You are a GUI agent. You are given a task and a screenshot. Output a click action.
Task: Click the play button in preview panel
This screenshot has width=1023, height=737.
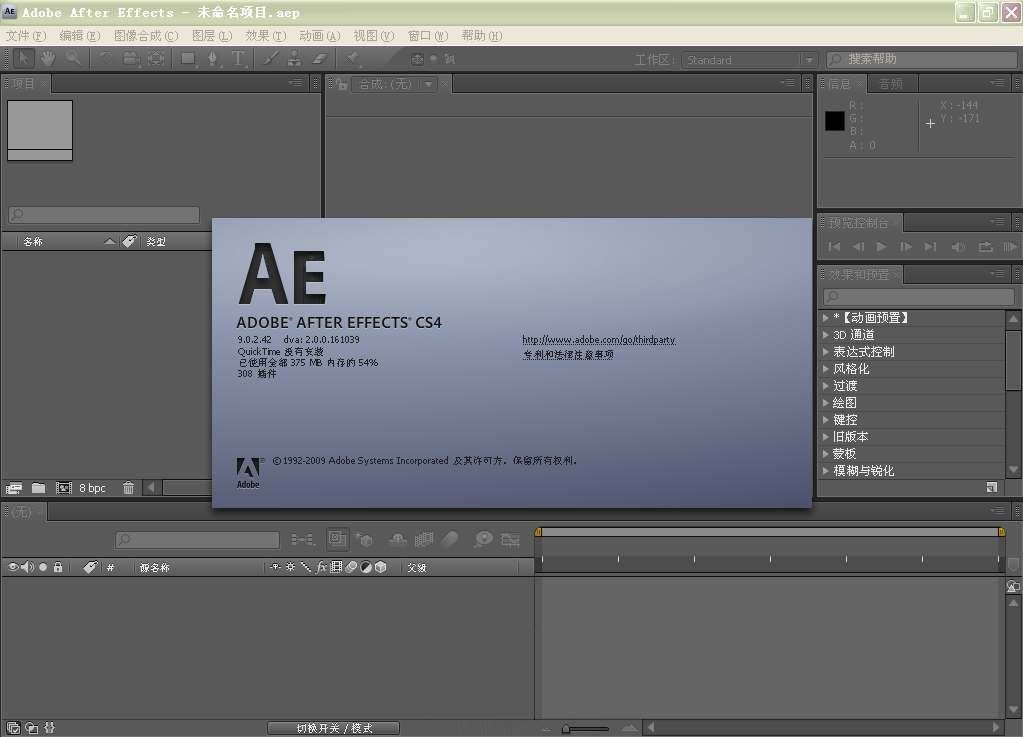881,247
